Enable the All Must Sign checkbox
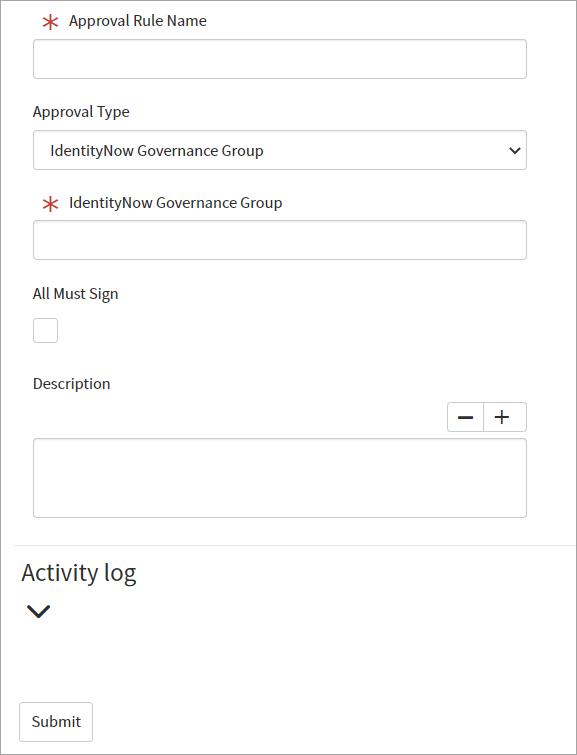The height and width of the screenshot is (755, 577). [x=45, y=330]
